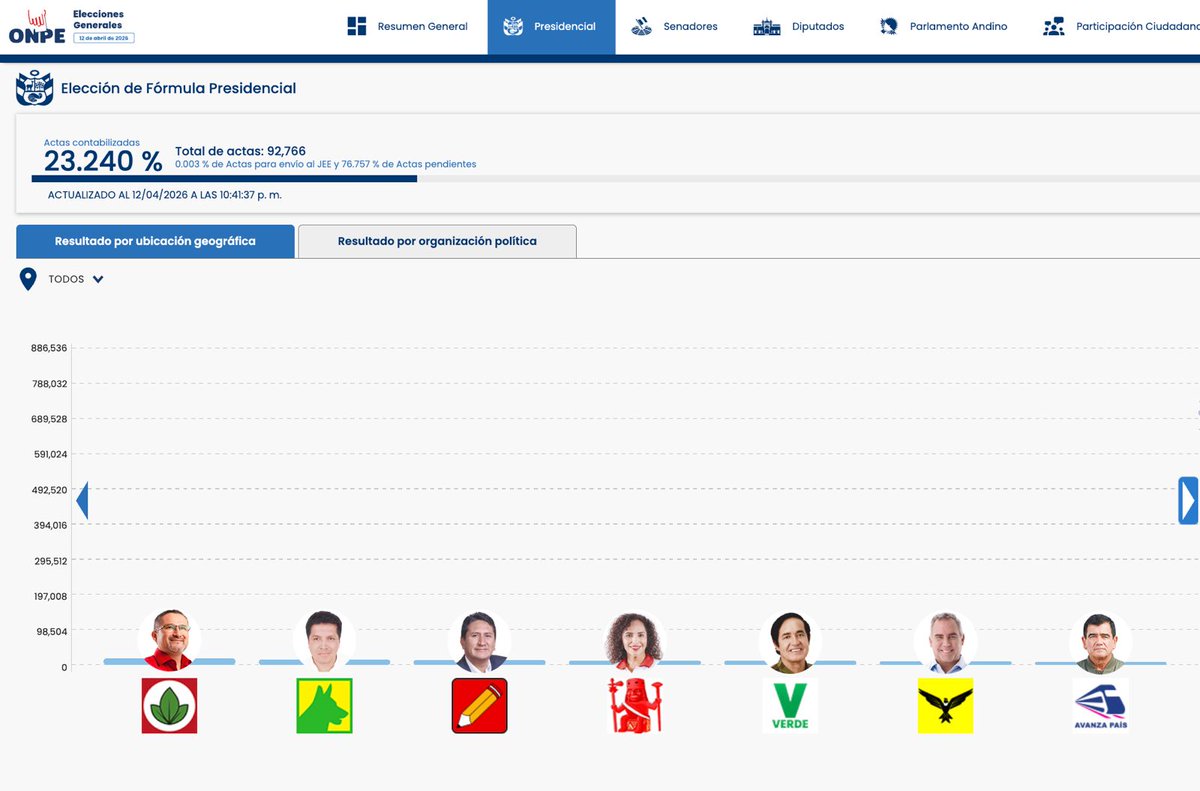The height and width of the screenshot is (791, 1200).
Task: Click the 788,032 axis label
Action: [48, 383]
